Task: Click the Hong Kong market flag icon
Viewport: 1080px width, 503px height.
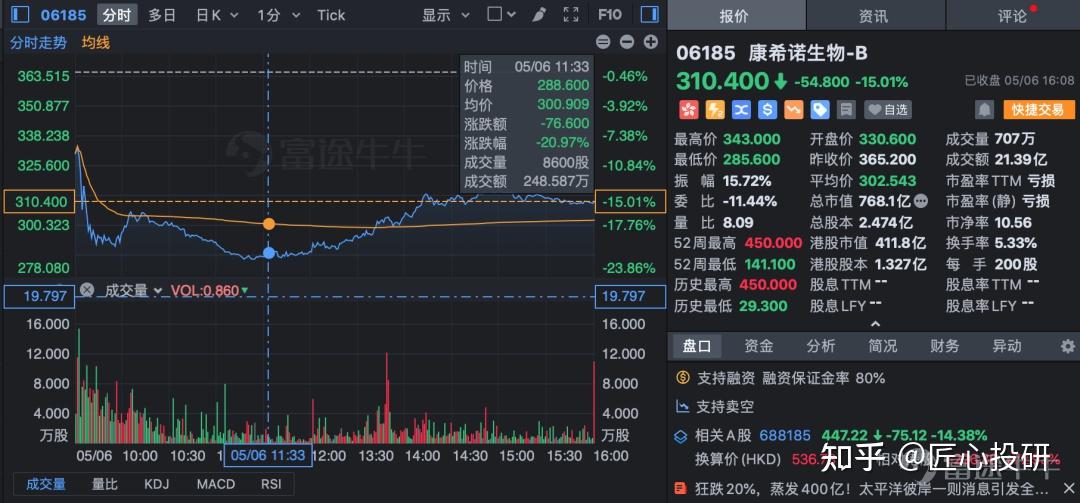Action: (x=687, y=109)
